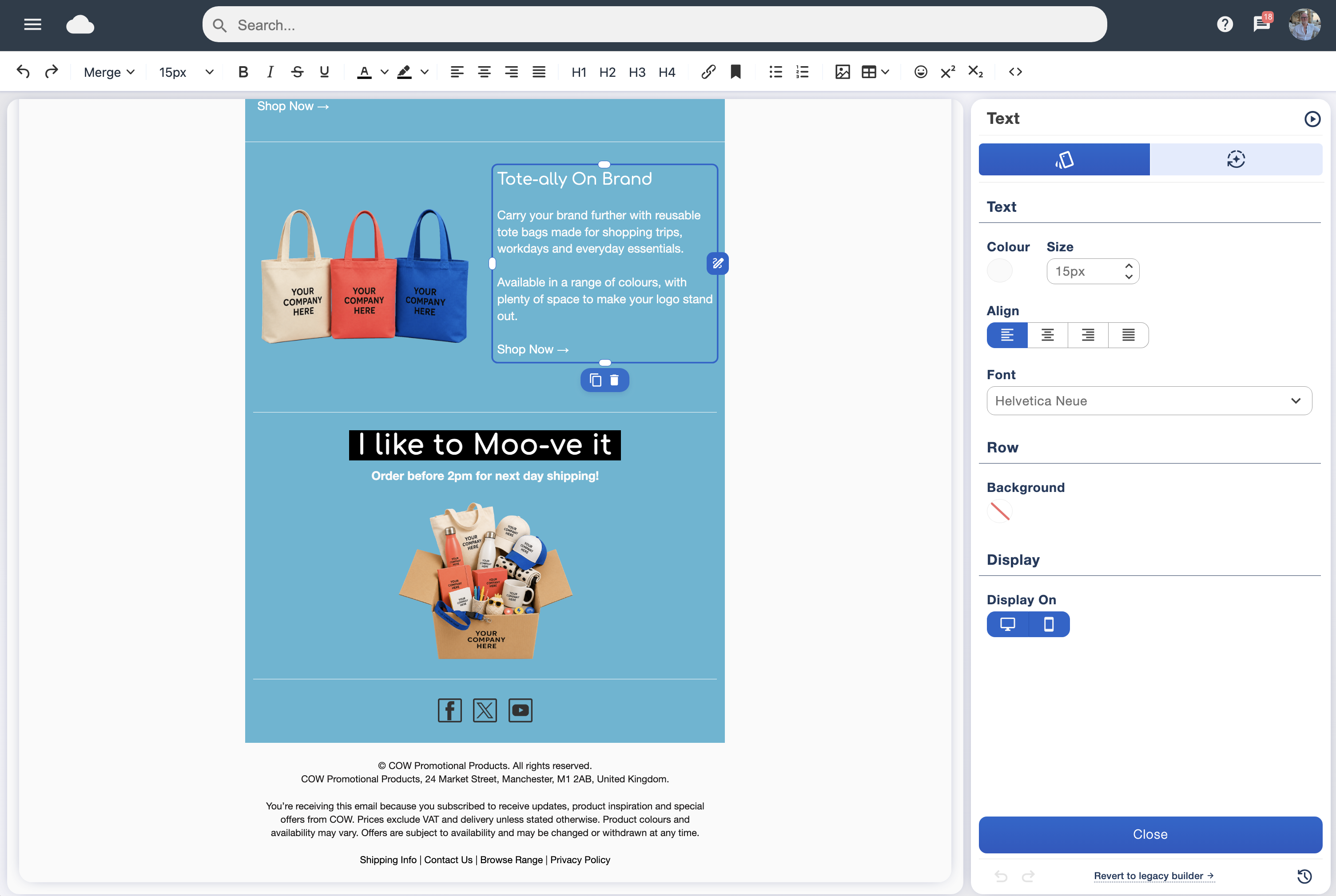The width and height of the screenshot is (1336, 896).
Task: Redo with the toolbar redo arrow
Action: pyautogui.click(x=52, y=72)
